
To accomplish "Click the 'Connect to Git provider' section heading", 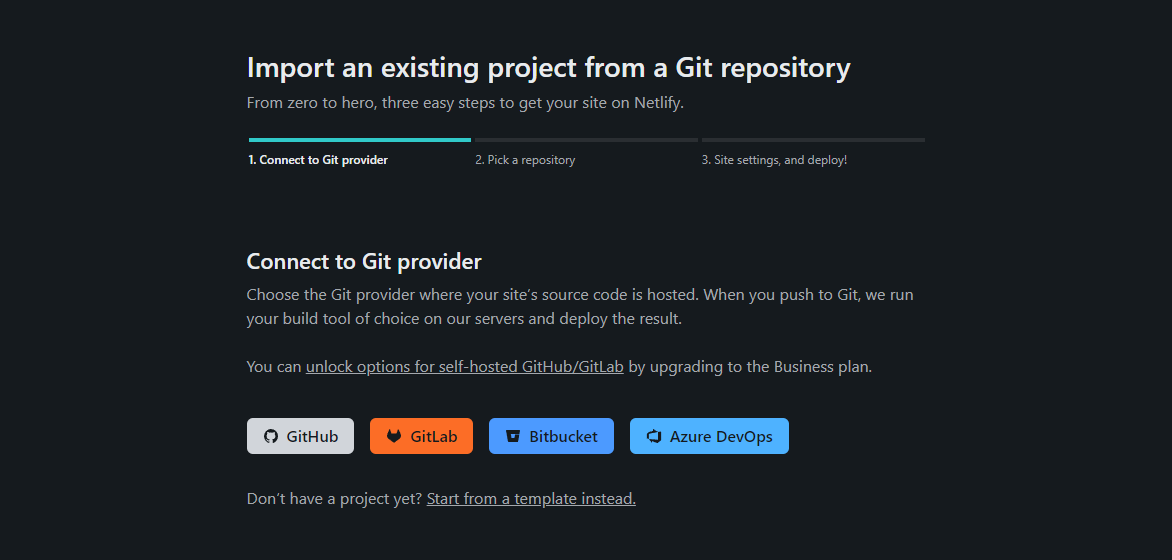I will (x=364, y=262).
